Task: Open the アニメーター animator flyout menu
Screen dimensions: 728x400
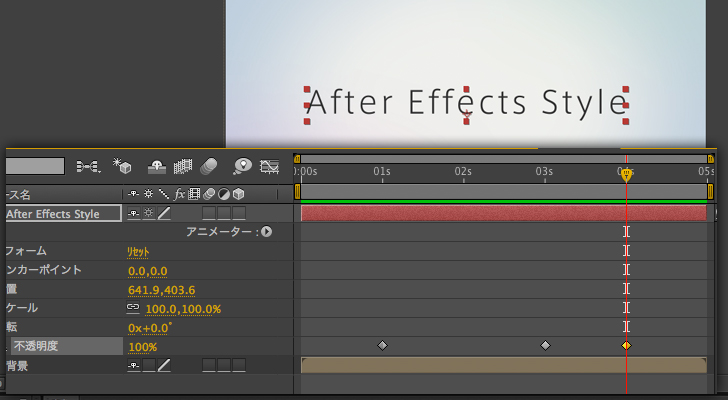Action: [266, 232]
